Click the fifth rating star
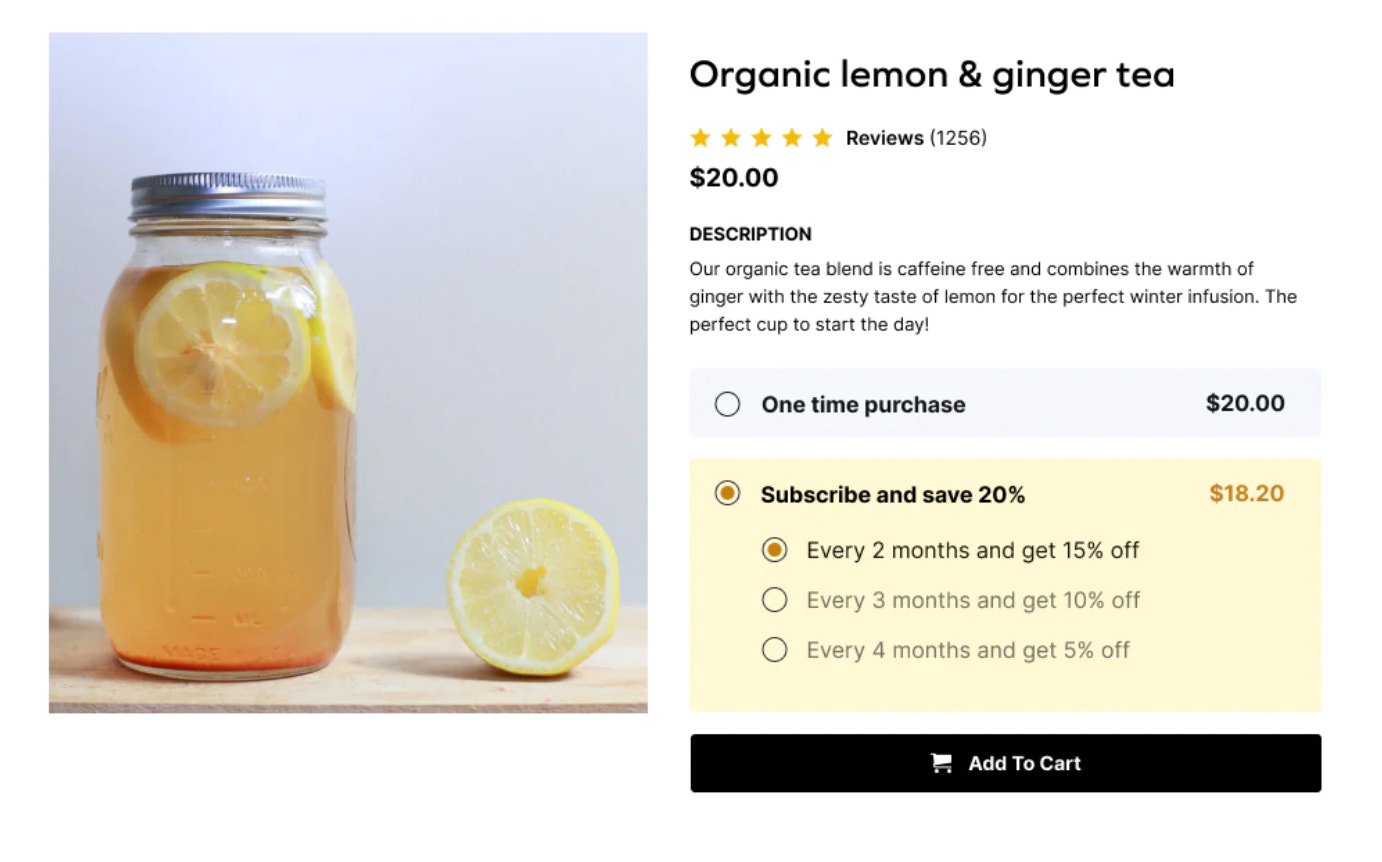The image size is (1382, 862). (x=822, y=138)
